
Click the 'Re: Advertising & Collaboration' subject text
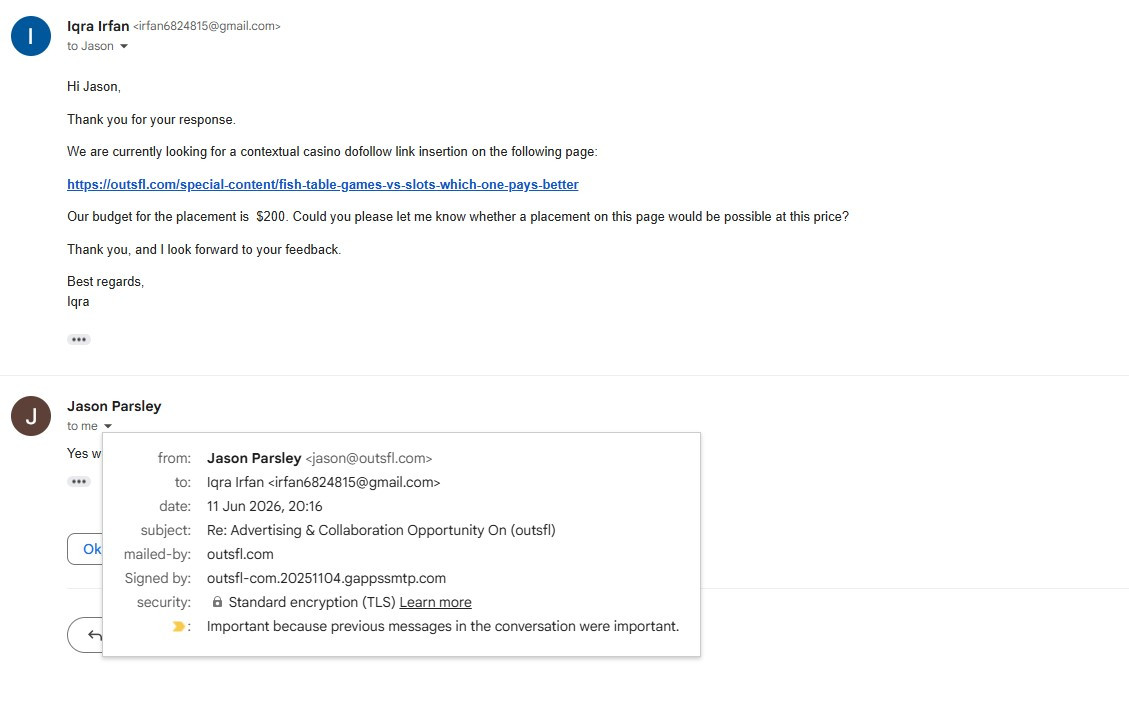coord(381,530)
